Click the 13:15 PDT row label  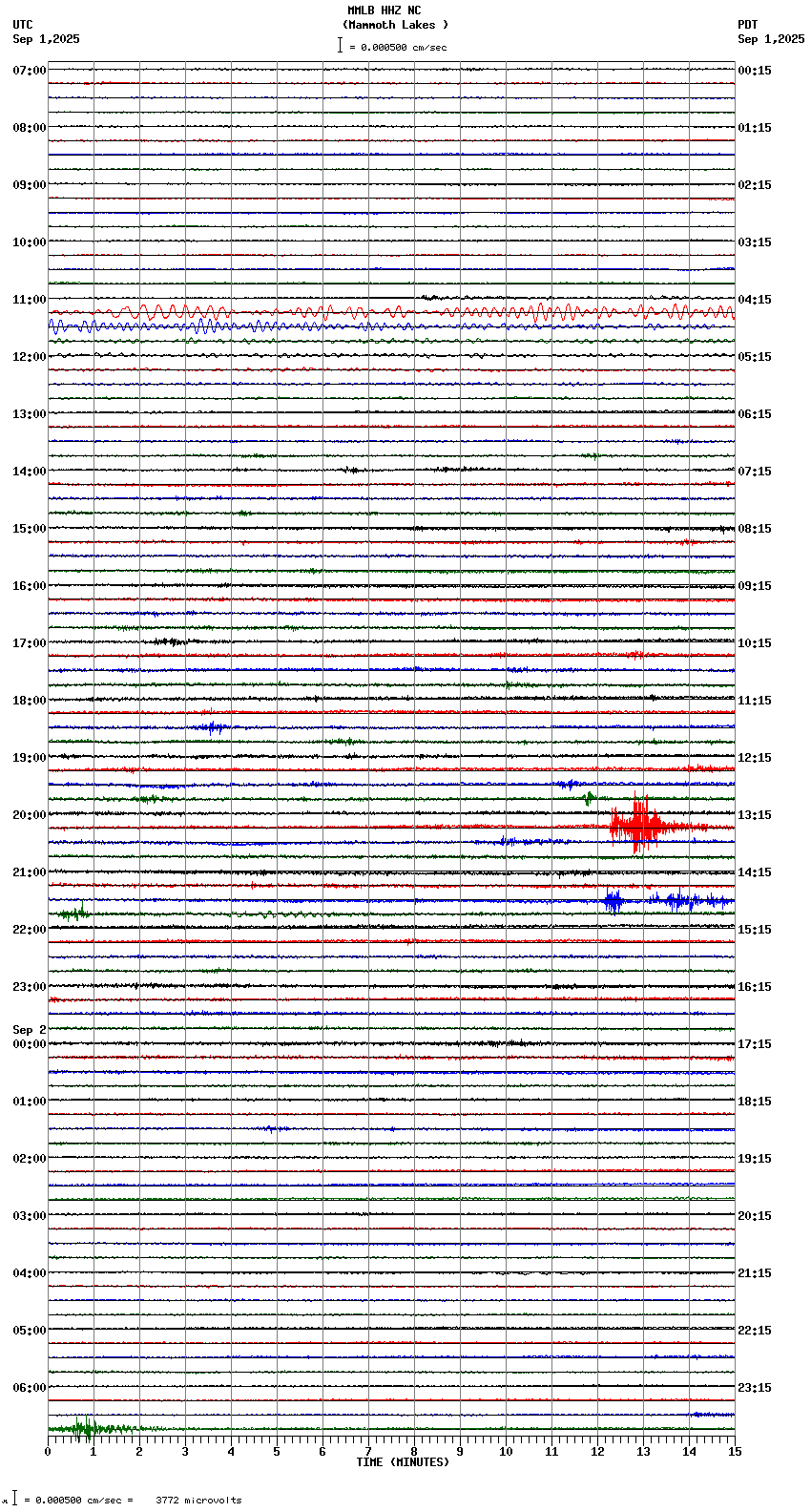tap(755, 815)
